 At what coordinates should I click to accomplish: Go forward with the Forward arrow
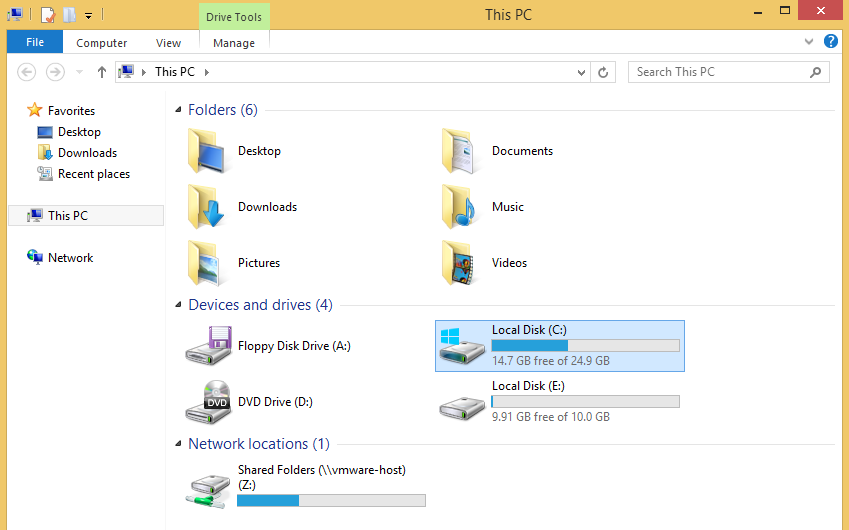[x=55, y=71]
